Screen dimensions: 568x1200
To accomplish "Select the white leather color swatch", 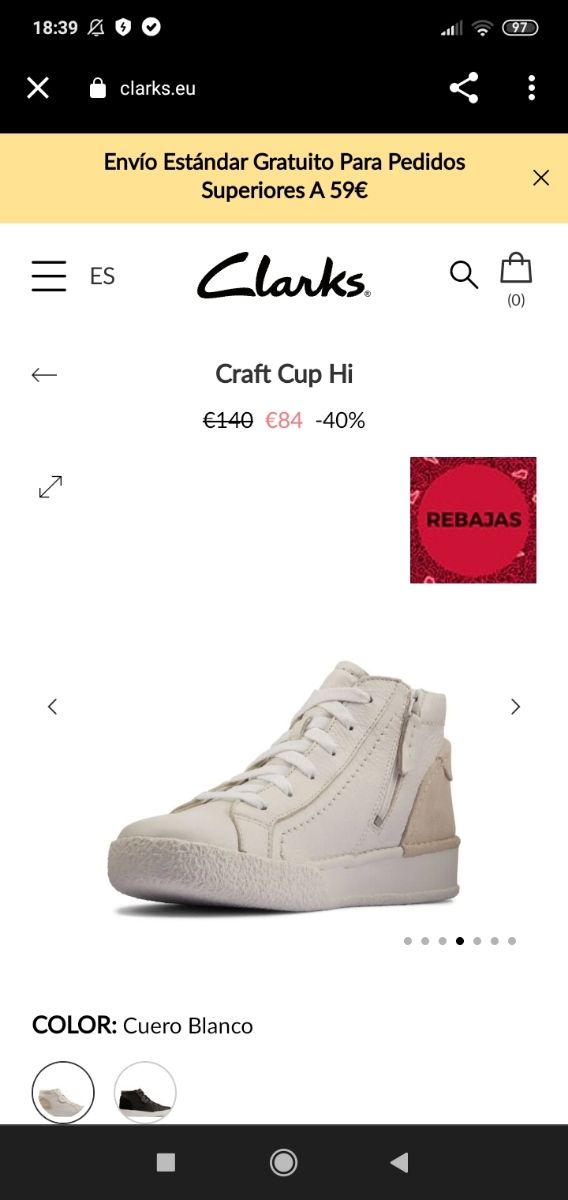I will coord(63,1092).
